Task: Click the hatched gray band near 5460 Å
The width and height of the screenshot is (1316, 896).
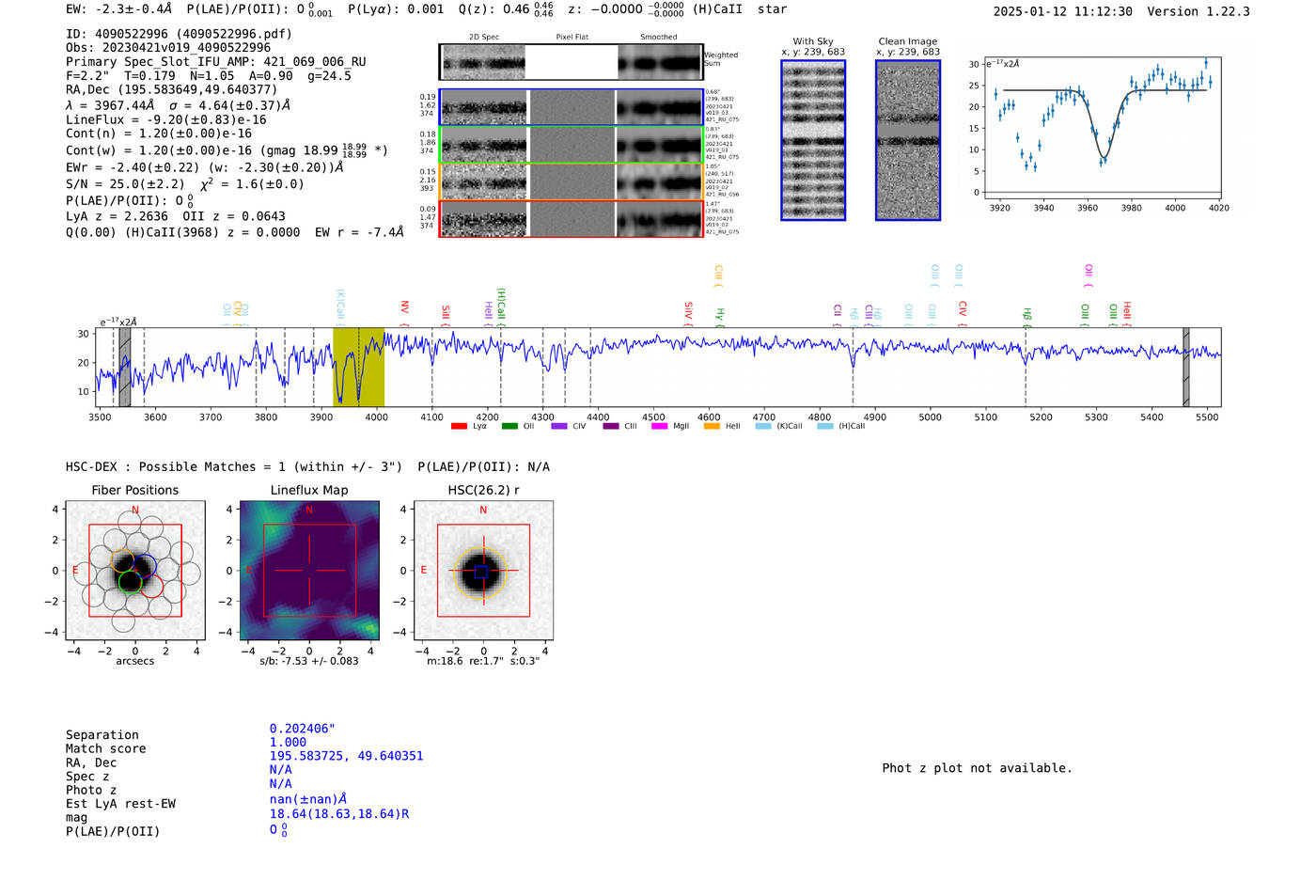Action: point(1185,367)
